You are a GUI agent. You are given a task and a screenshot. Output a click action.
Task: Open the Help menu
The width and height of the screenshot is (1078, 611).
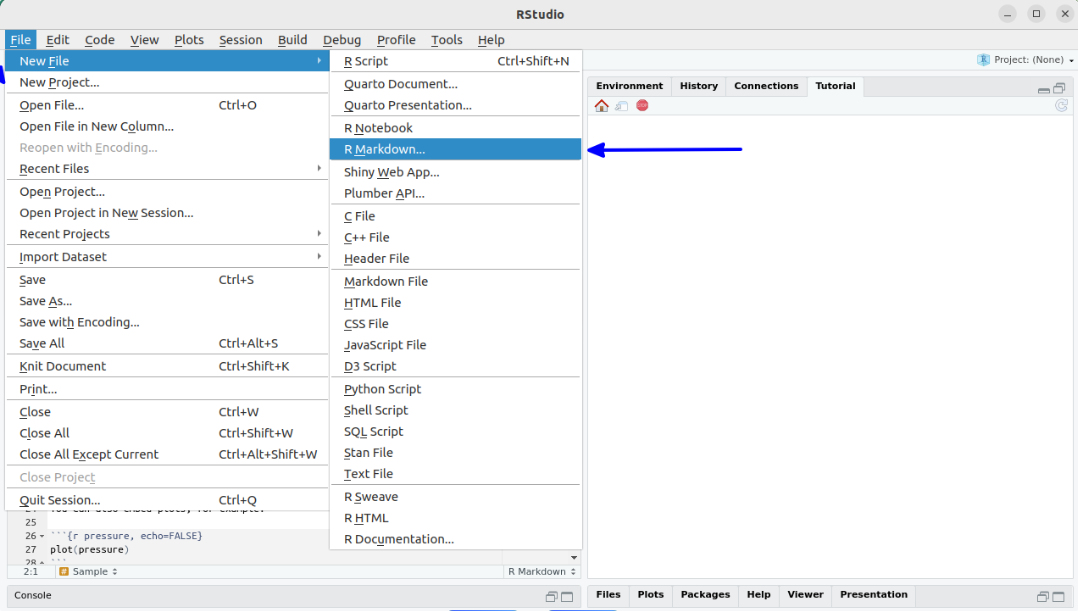coord(491,40)
